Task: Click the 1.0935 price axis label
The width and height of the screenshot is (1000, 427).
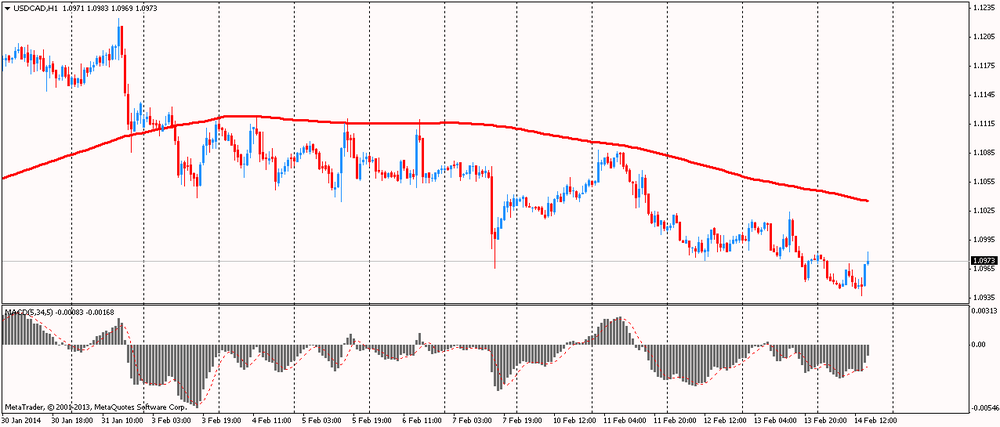Action: click(982, 297)
